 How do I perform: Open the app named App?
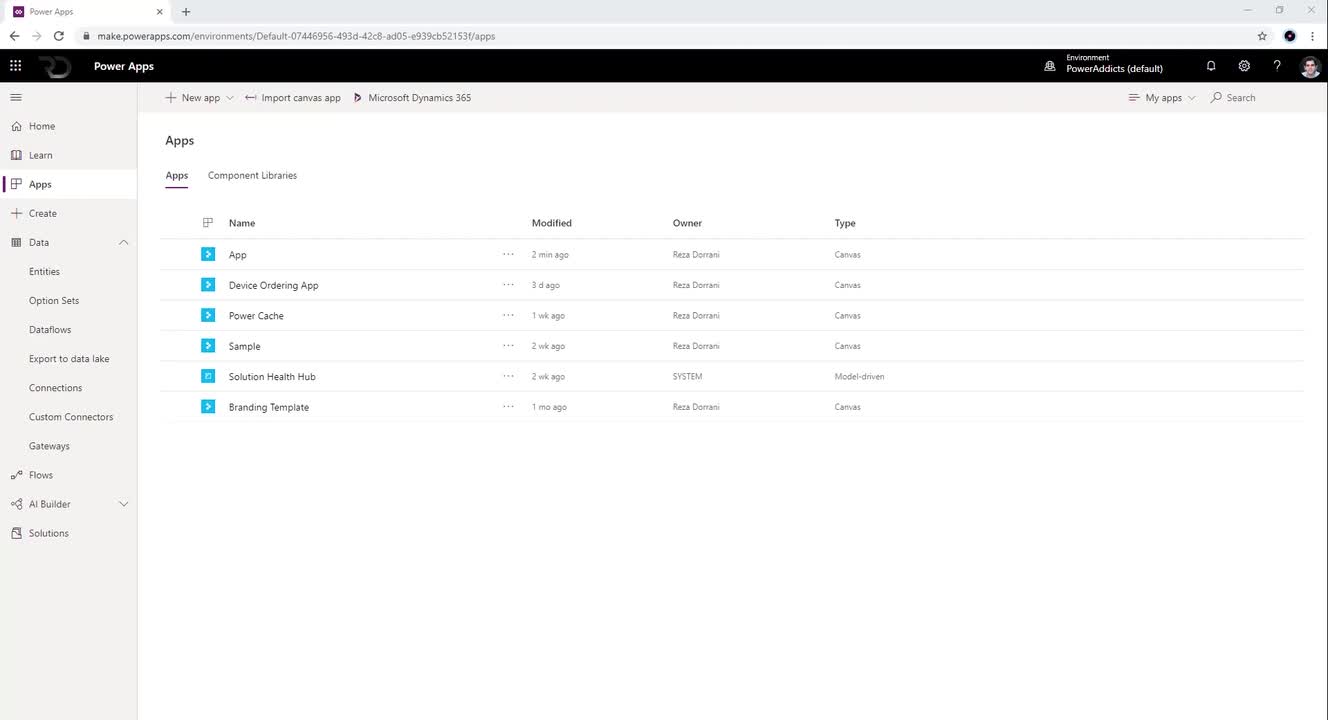[237, 255]
